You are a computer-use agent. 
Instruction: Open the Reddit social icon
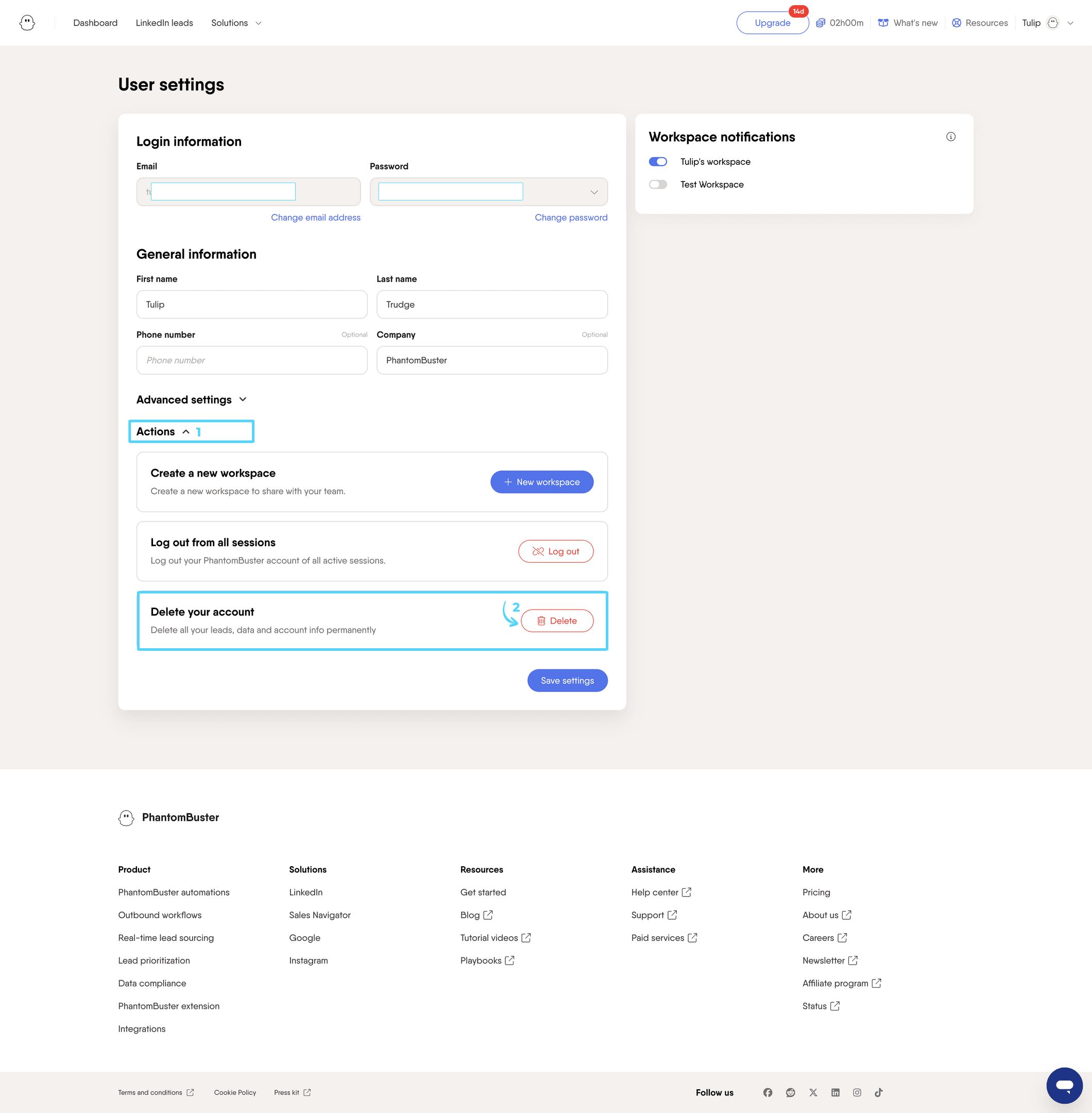[790, 1092]
